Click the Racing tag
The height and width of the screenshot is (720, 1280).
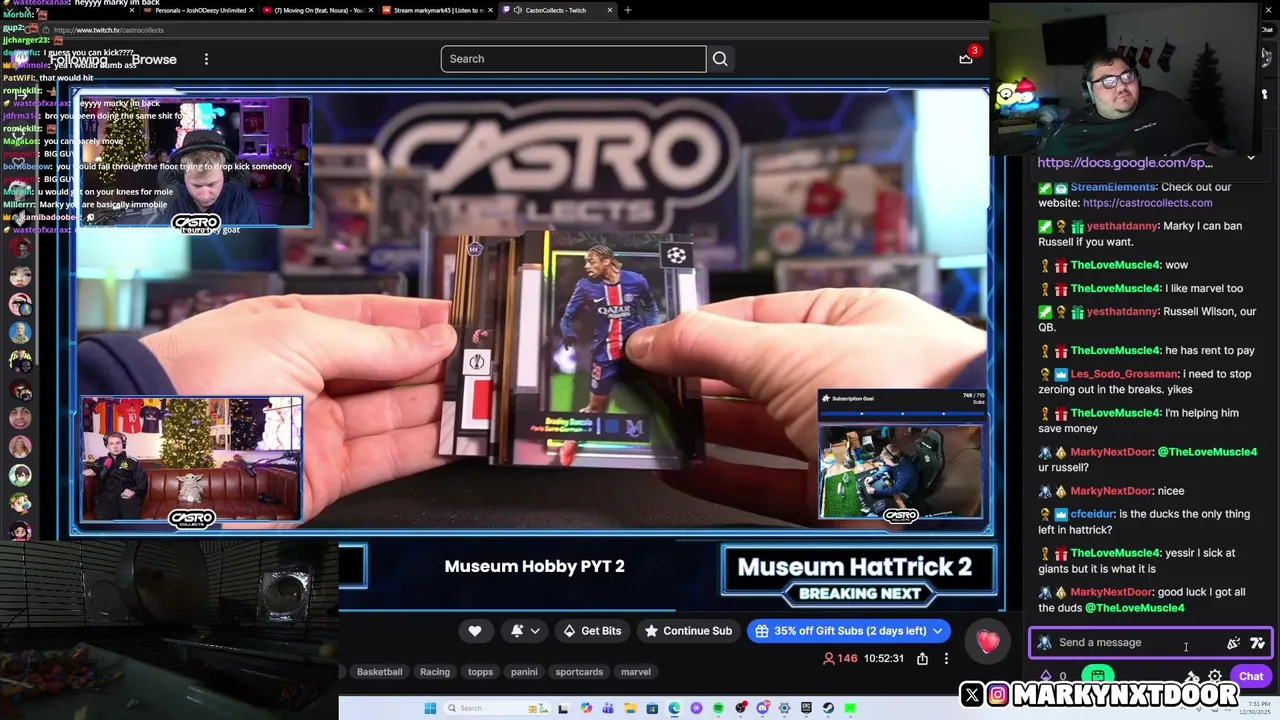(x=435, y=672)
